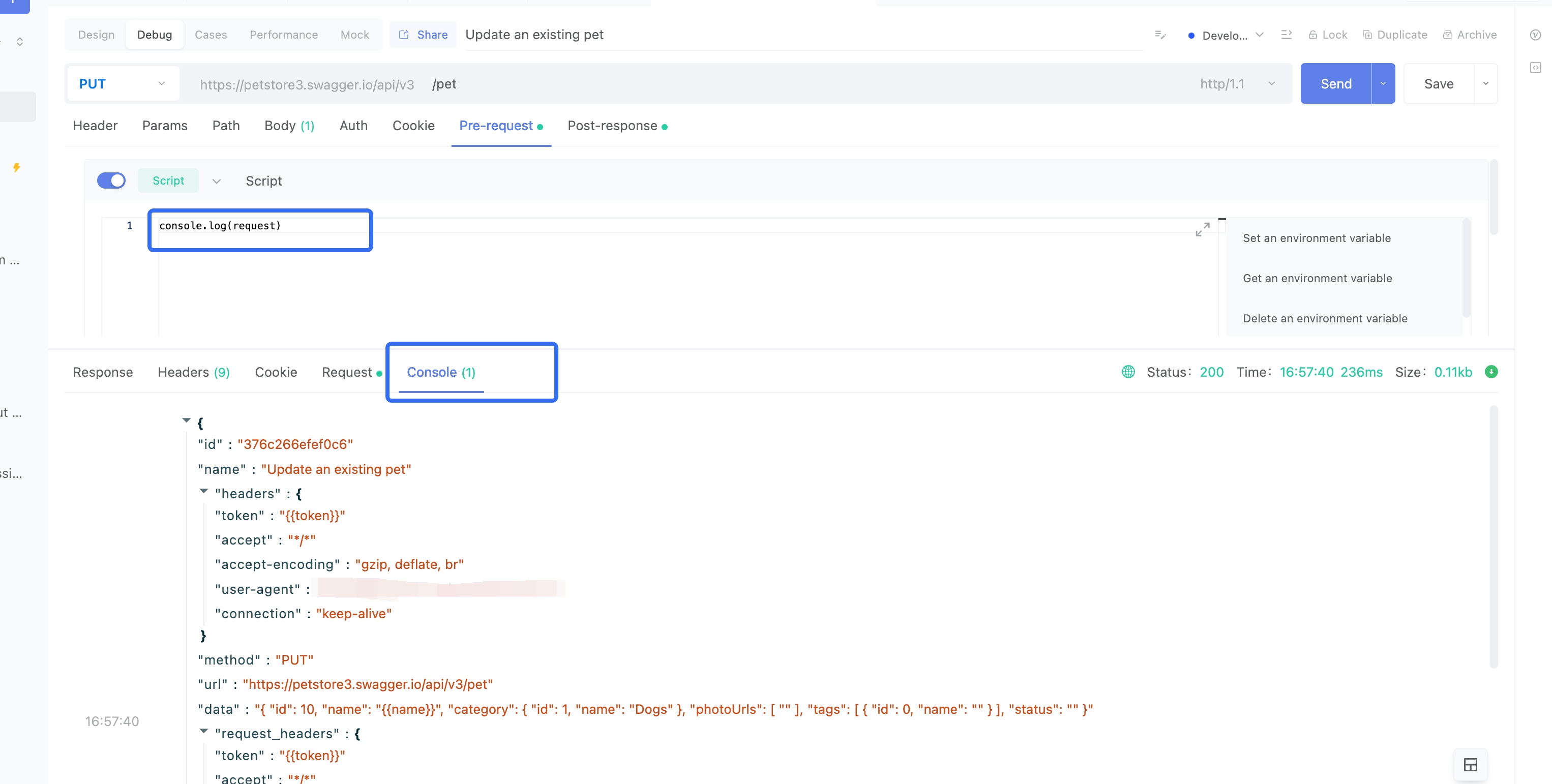The height and width of the screenshot is (784, 1552).
Task: Click the code snippet icon on right edge
Action: click(1535, 68)
